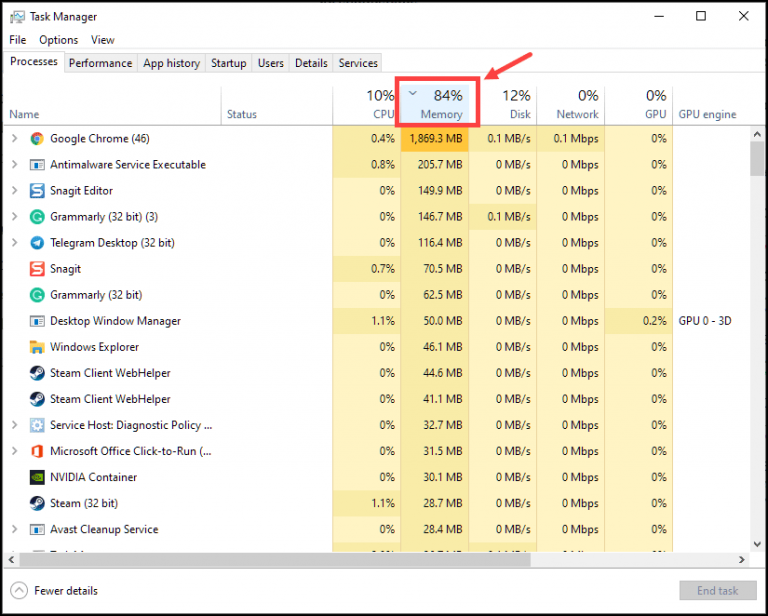Image resolution: width=768 pixels, height=616 pixels.
Task: Switch to the Details tab
Action: [311, 63]
